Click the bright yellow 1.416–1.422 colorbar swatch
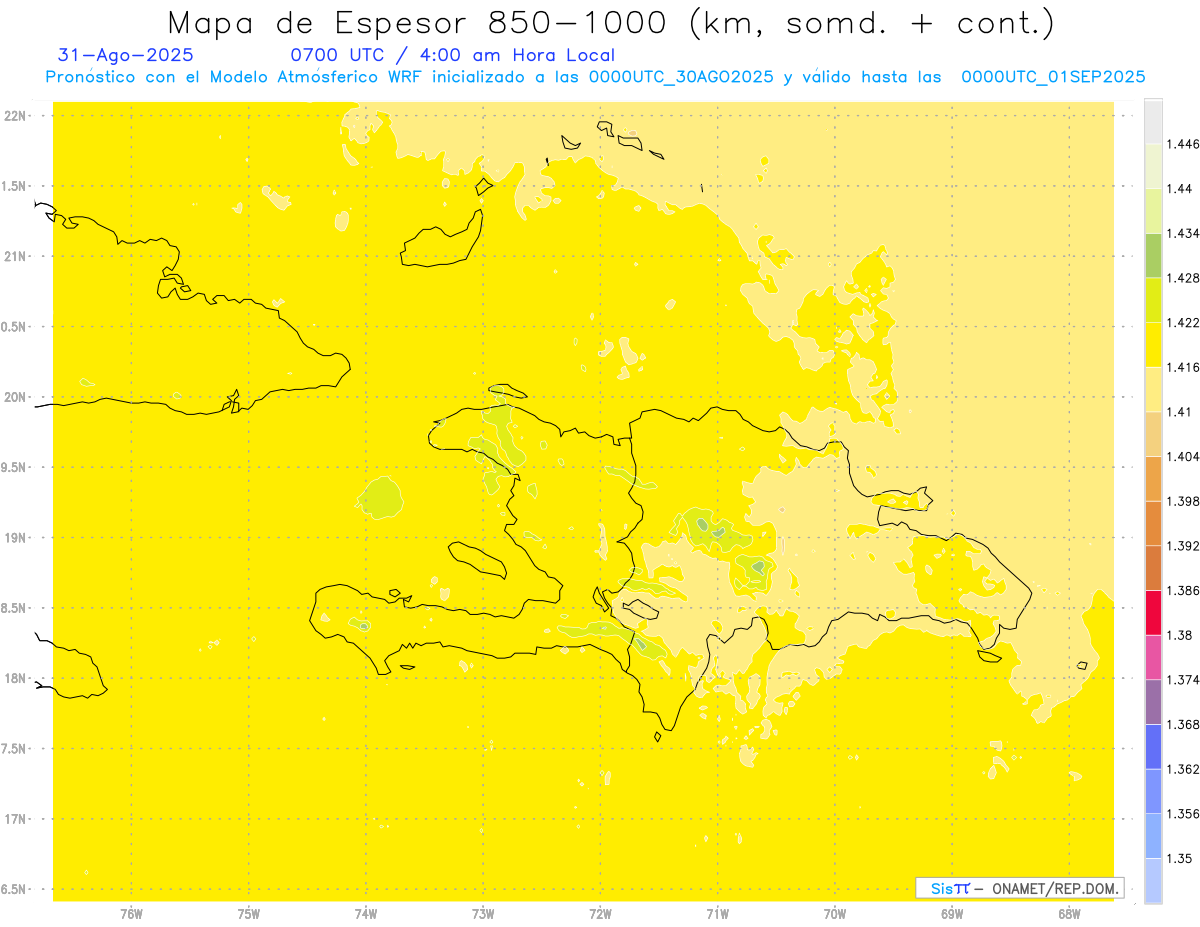The width and height of the screenshot is (1200, 927). pyautogui.click(x=1153, y=344)
